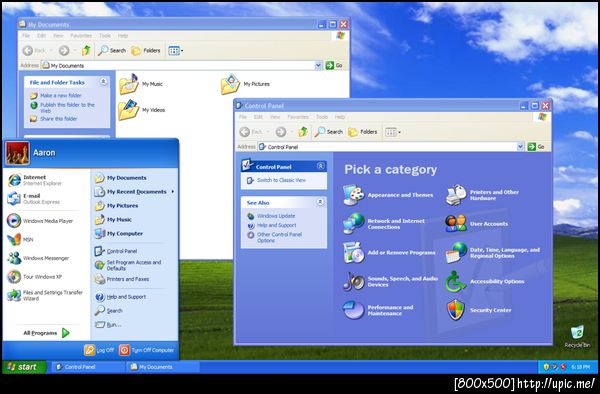This screenshot has width=600, height=394.
Task: Click Folders in the My Documents toolbar
Action: coord(146,50)
